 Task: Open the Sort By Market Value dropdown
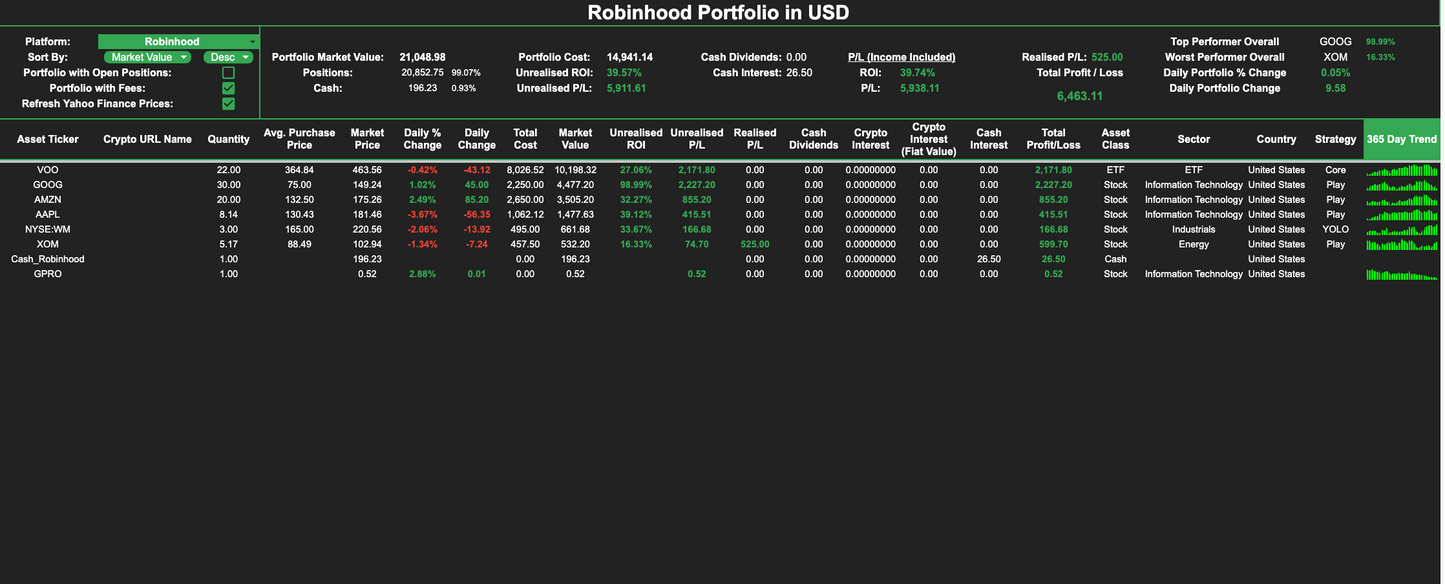click(147, 57)
